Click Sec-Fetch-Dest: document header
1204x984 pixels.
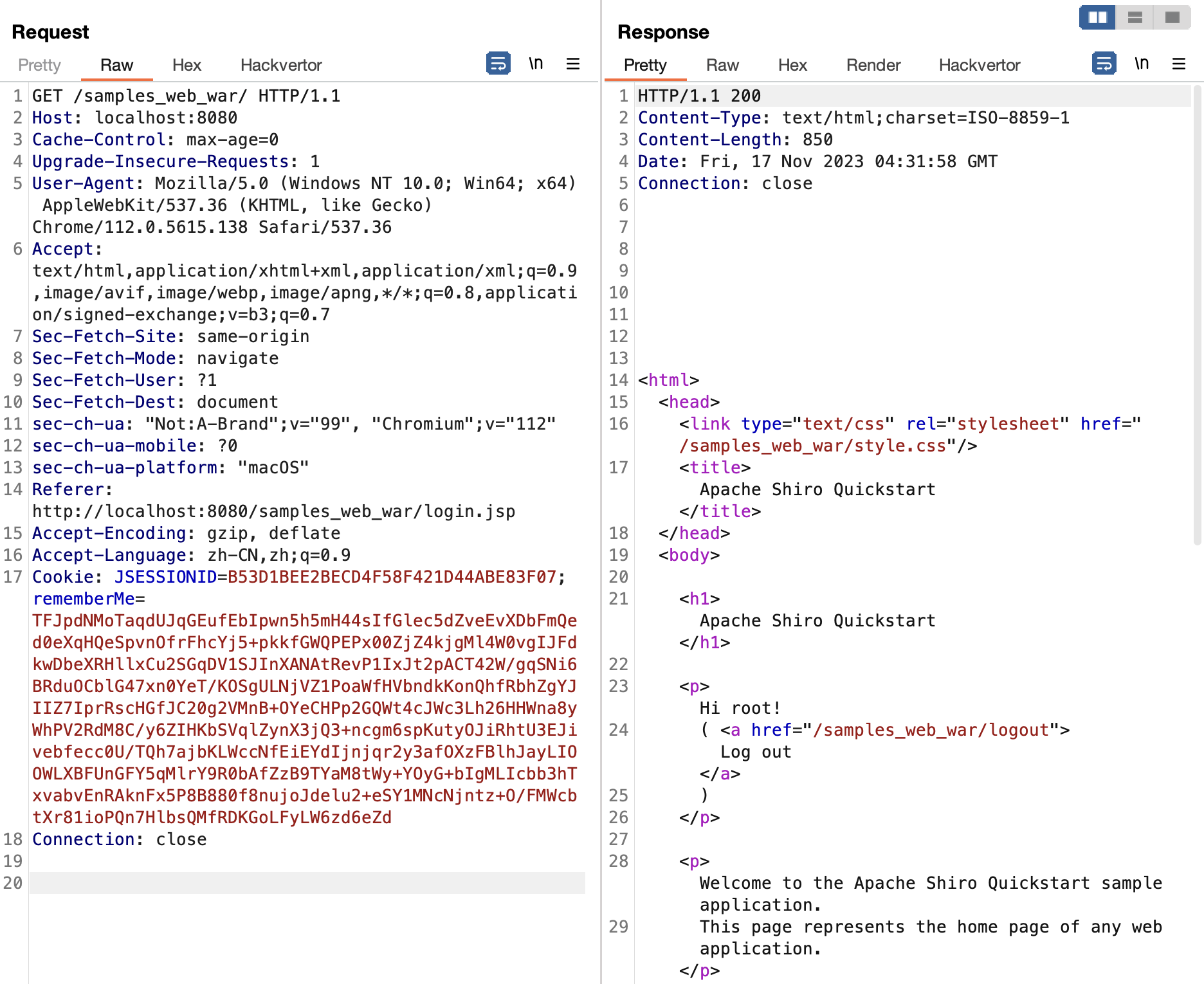click(156, 402)
